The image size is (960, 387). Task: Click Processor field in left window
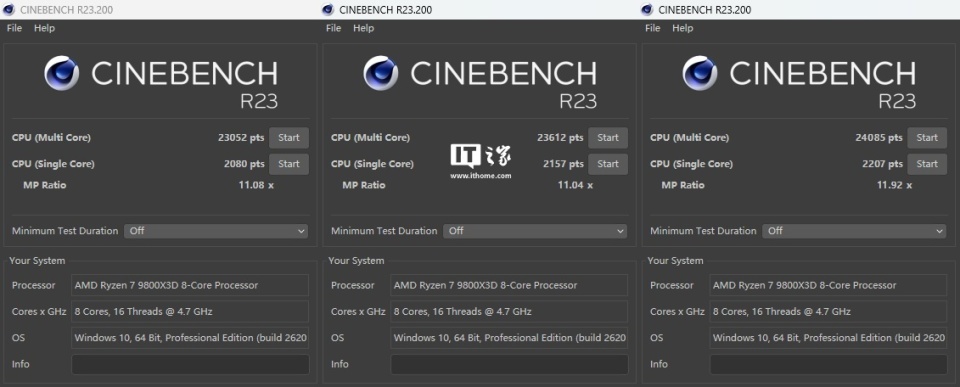[x=190, y=285]
